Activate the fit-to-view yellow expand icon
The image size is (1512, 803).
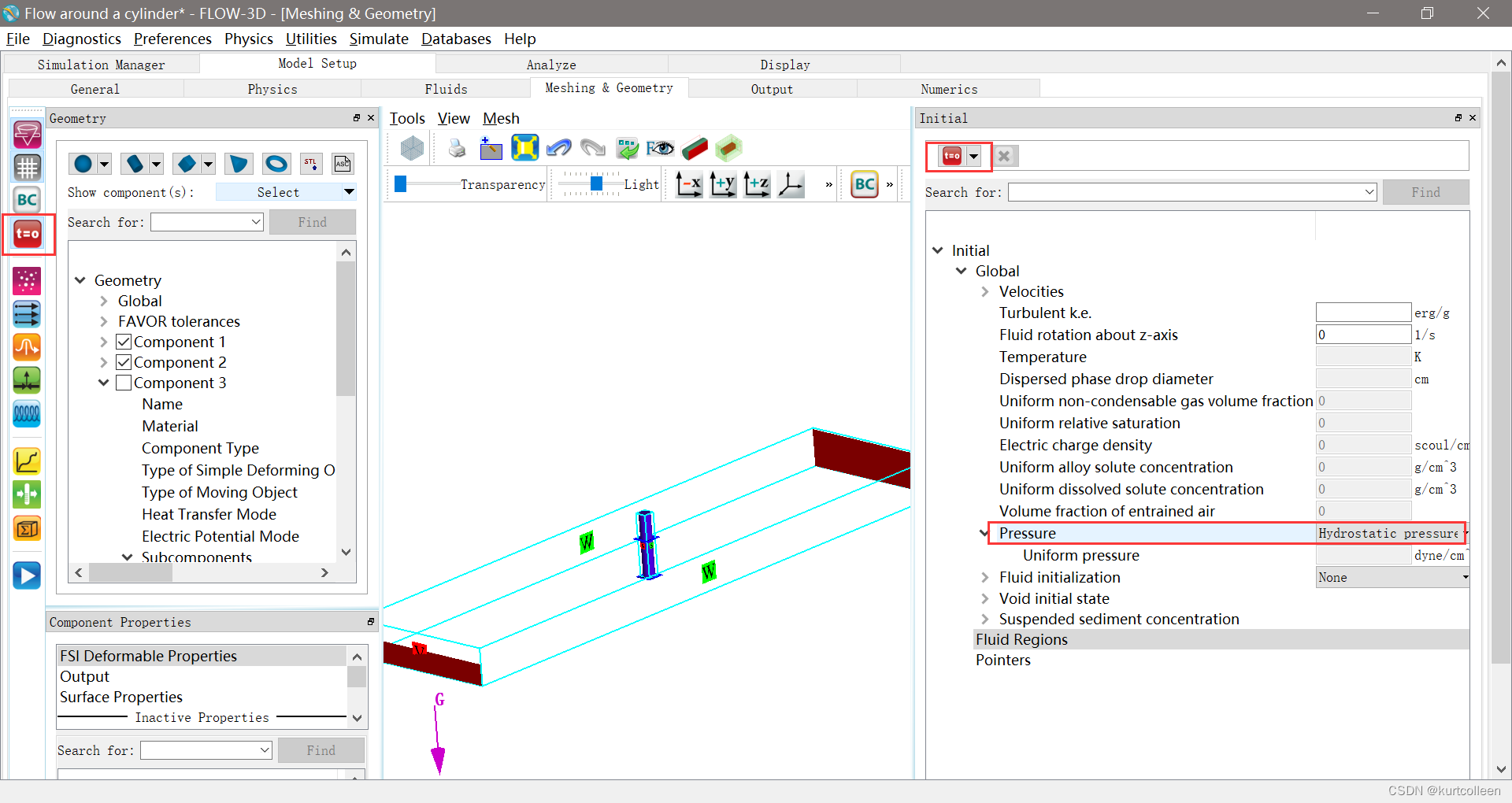point(525,148)
